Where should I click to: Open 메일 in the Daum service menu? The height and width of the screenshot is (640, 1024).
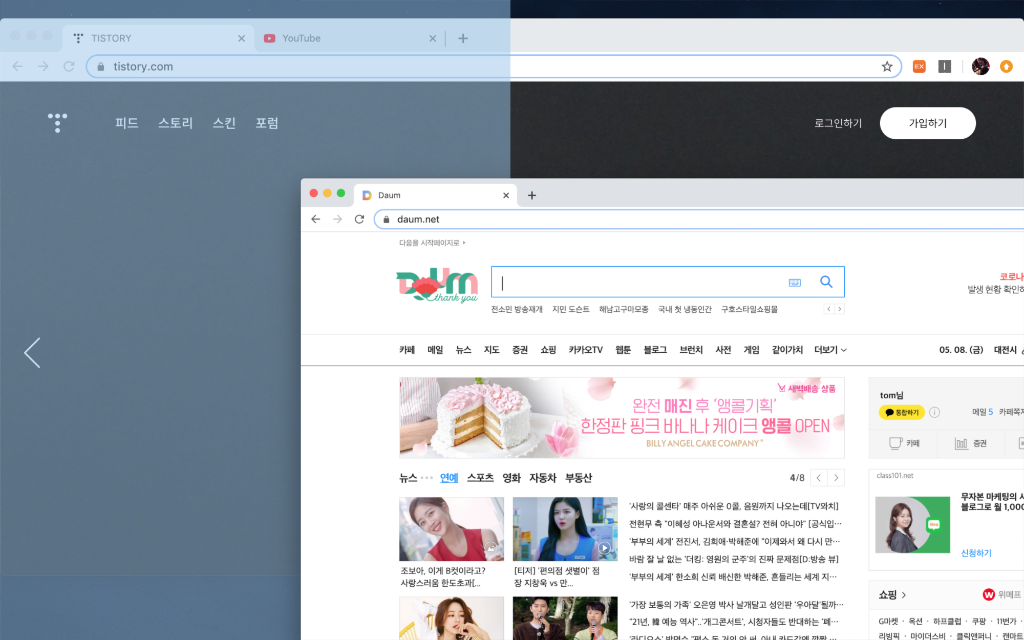[435, 350]
